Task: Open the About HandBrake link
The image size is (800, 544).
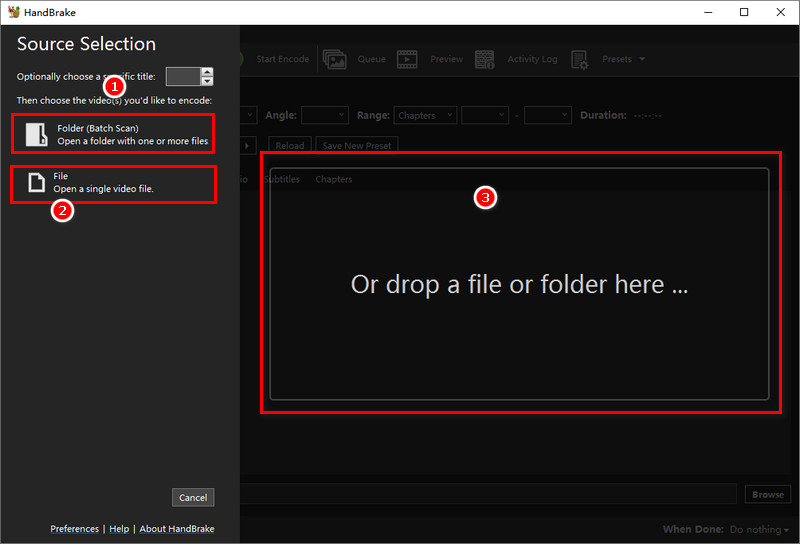Action: [177, 529]
